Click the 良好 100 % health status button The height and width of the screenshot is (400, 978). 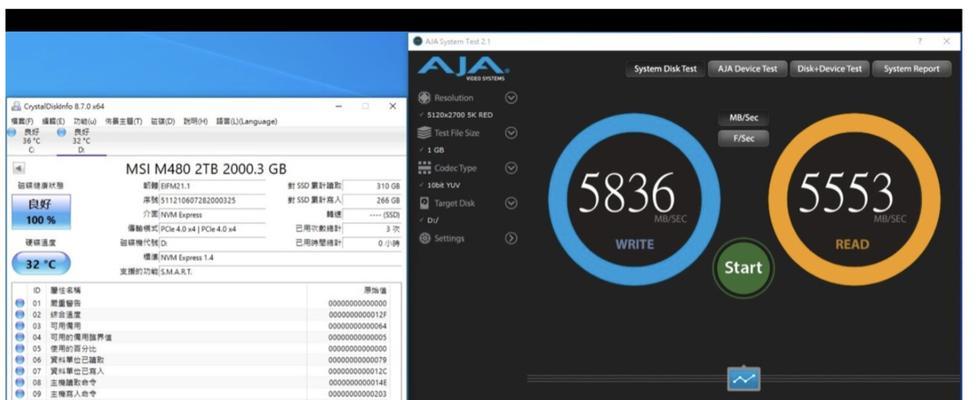pyautogui.click(x=41, y=212)
